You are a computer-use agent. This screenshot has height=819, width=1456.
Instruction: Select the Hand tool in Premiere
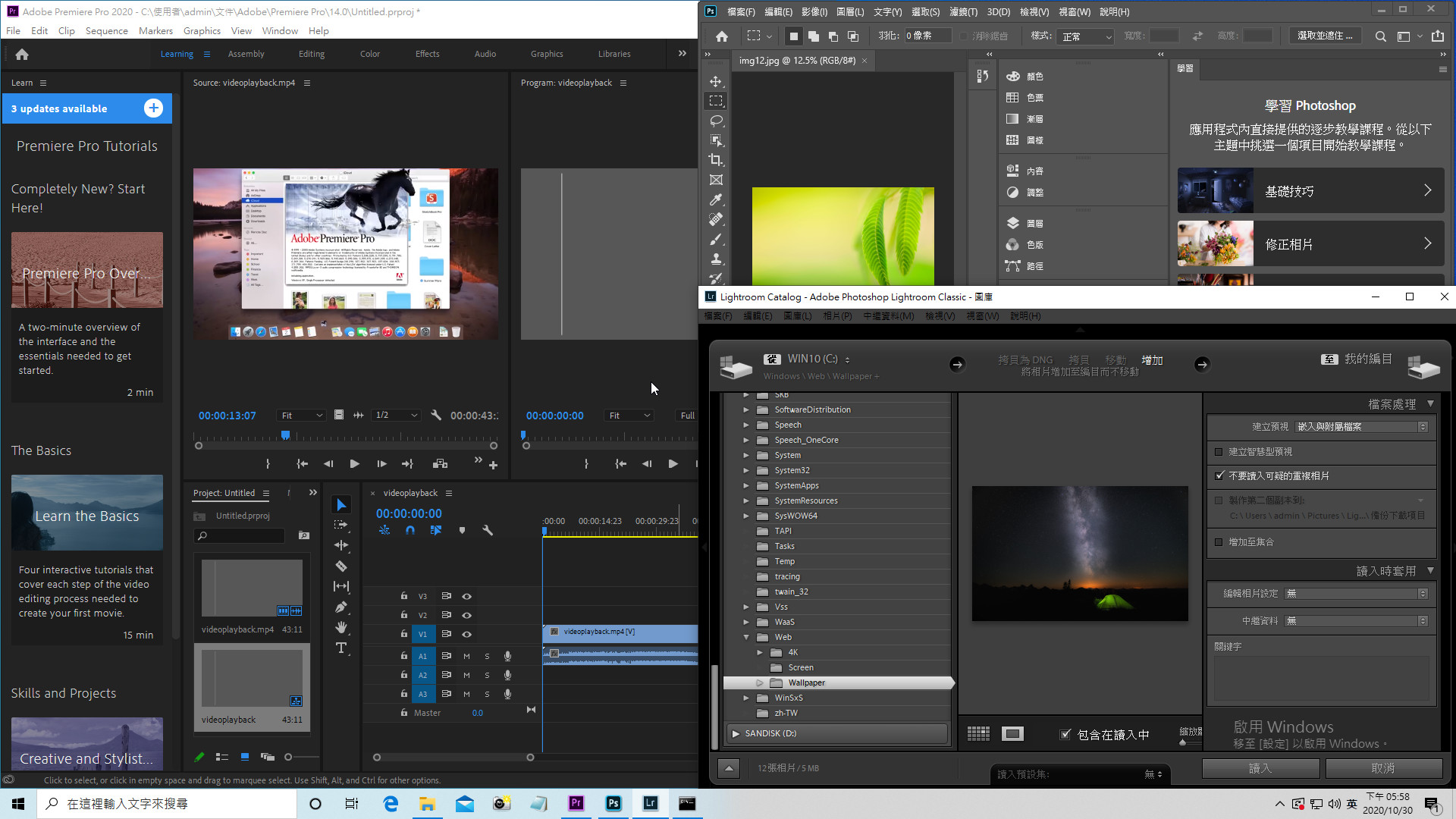[341, 627]
